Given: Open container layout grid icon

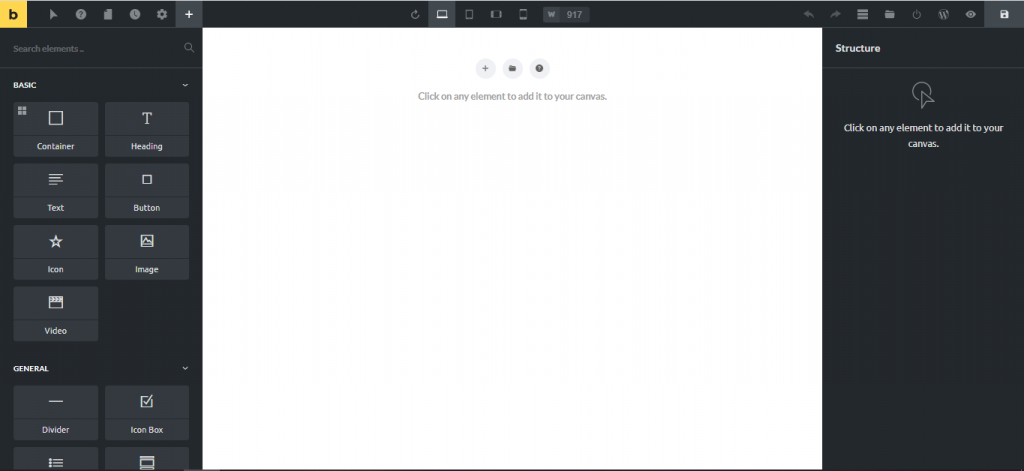Looking at the screenshot, I should point(22,110).
